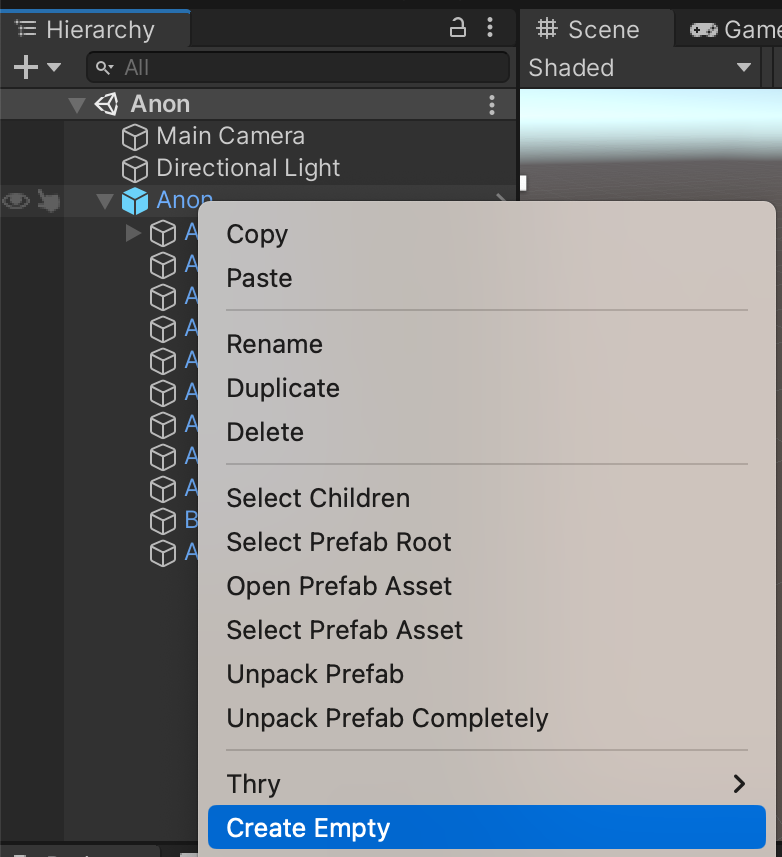This screenshot has width=782, height=857.
Task: Click the blue Anon prefab cube icon
Action: coord(135,201)
